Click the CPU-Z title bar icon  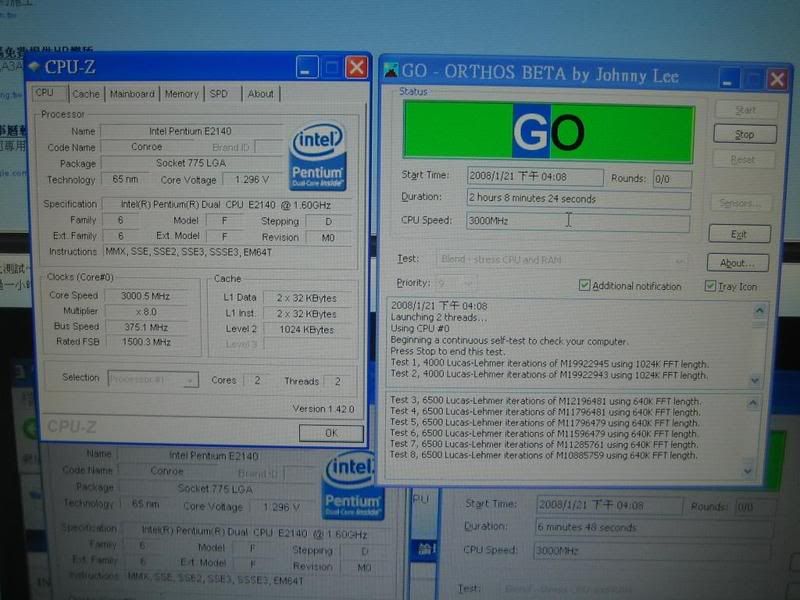(31, 67)
